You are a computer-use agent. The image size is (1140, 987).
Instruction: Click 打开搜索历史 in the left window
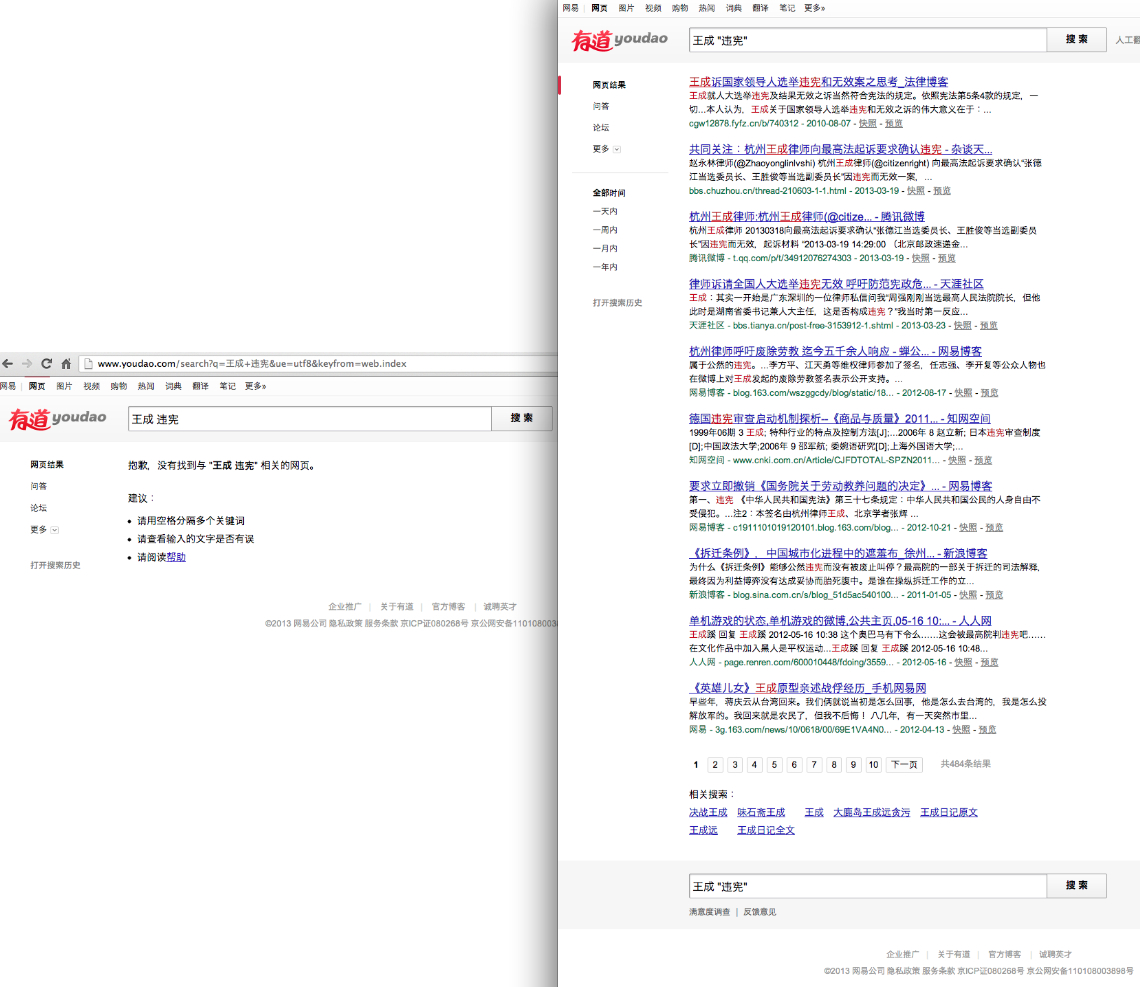[x=55, y=565]
